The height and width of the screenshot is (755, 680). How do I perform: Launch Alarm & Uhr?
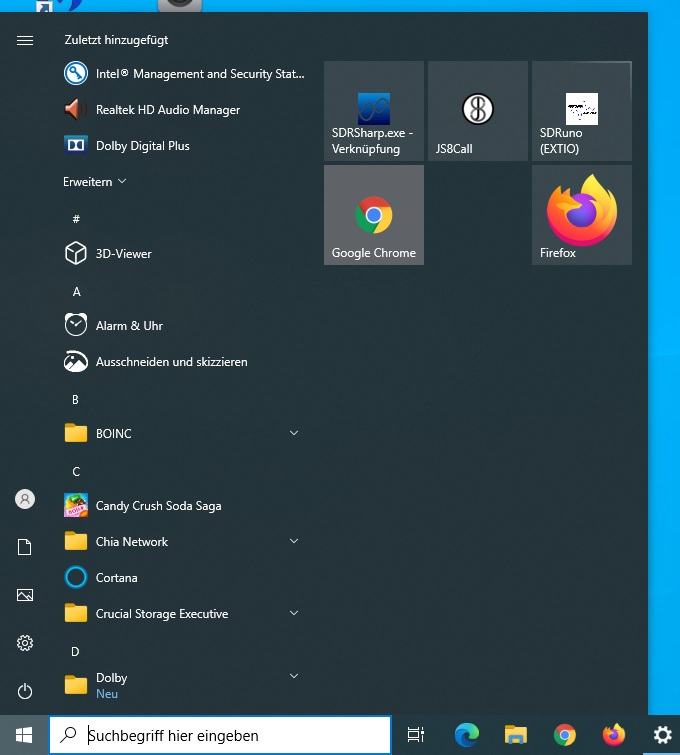point(114,325)
